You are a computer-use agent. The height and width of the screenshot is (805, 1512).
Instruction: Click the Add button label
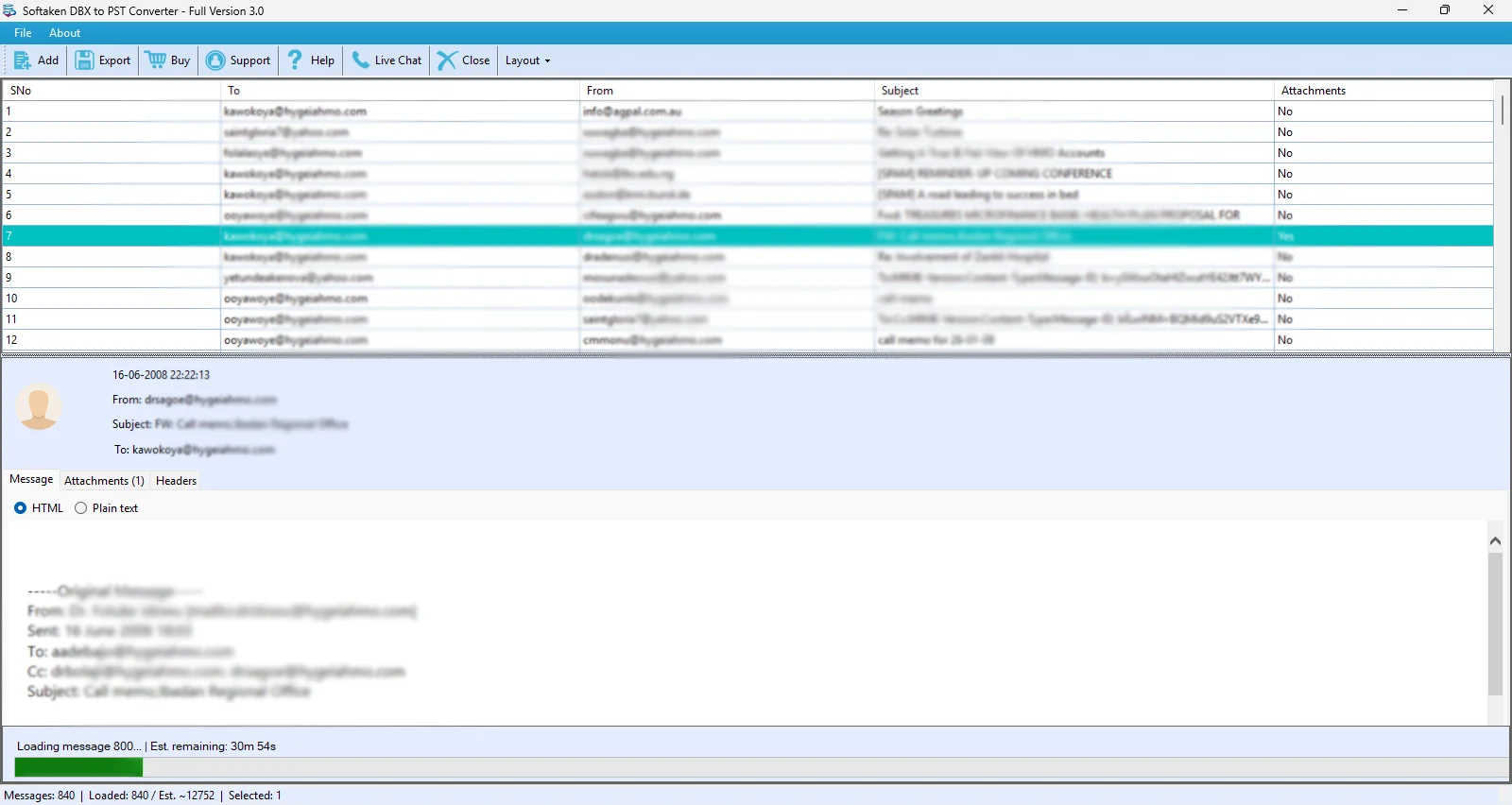(48, 60)
